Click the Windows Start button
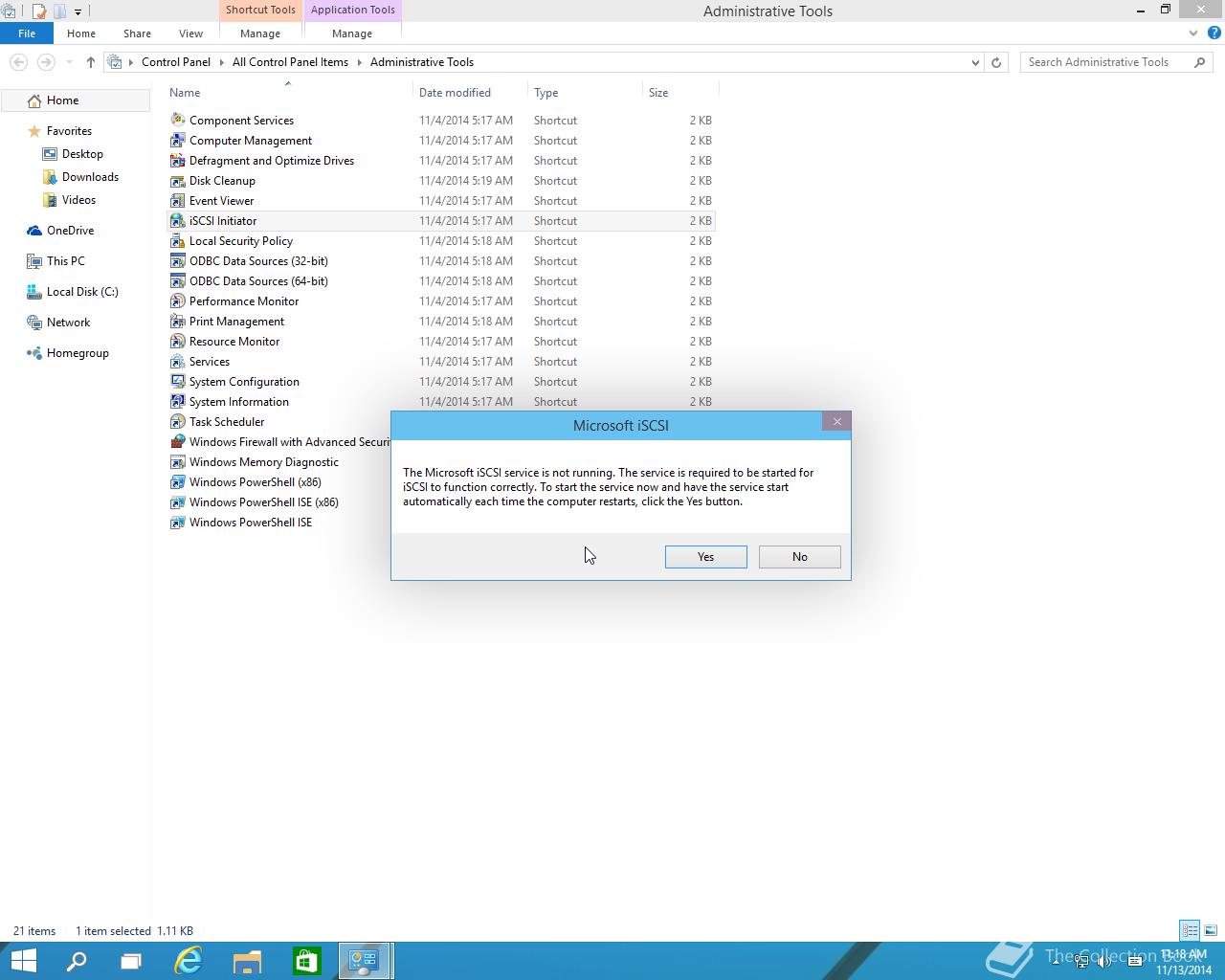The width and height of the screenshot is (1225, 980). (23, 961)
